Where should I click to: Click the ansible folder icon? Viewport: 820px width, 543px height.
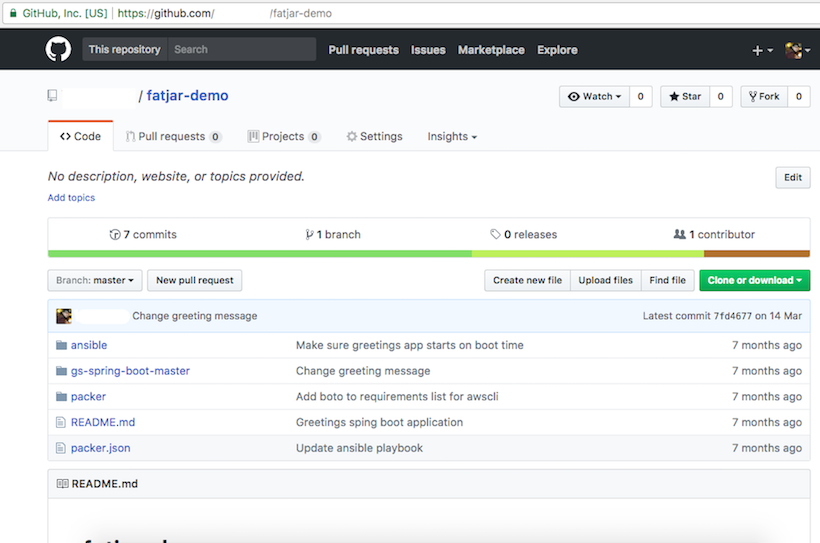(61, 345)
